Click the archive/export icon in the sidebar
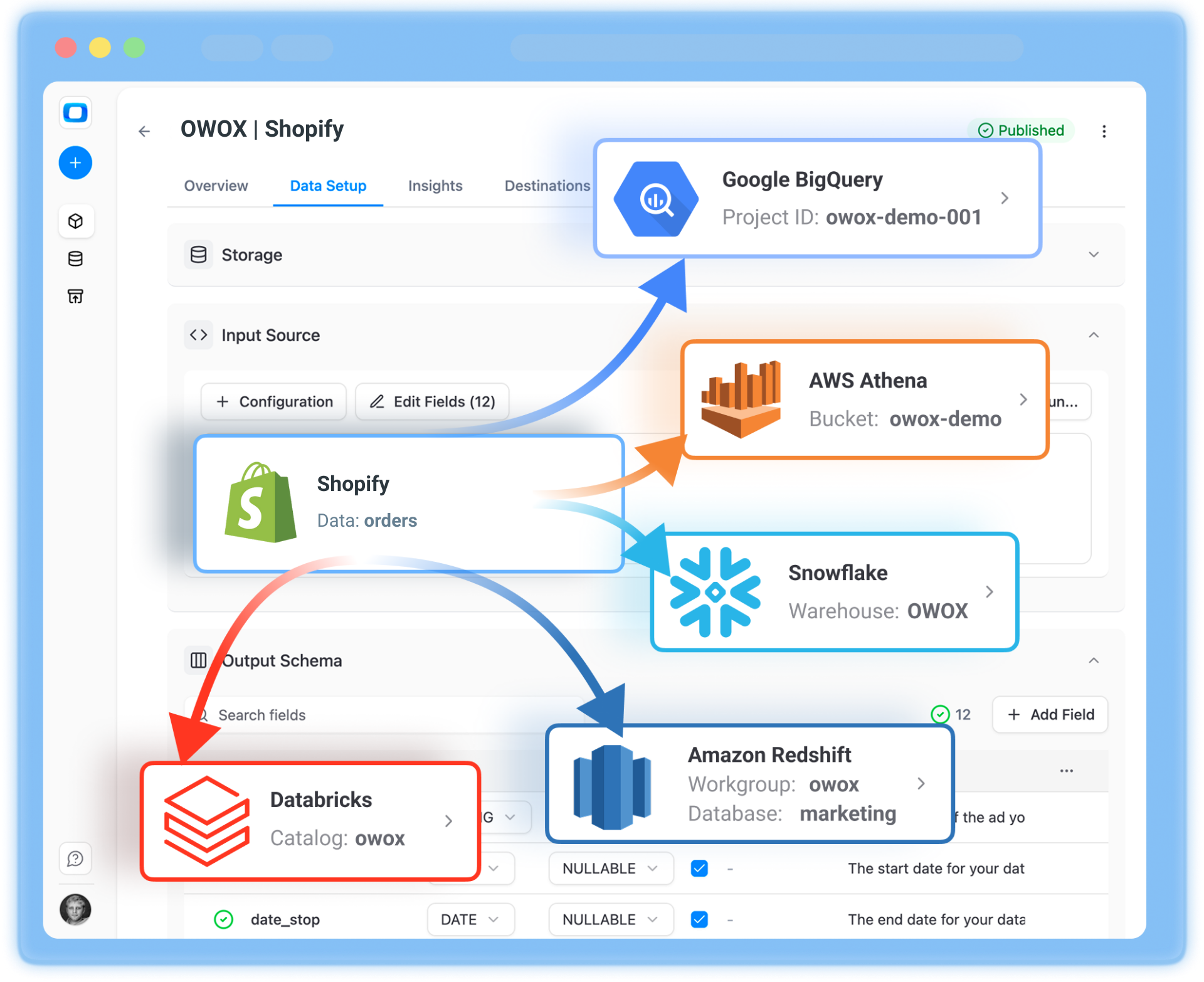1204x982 pixels. point(75,296)
